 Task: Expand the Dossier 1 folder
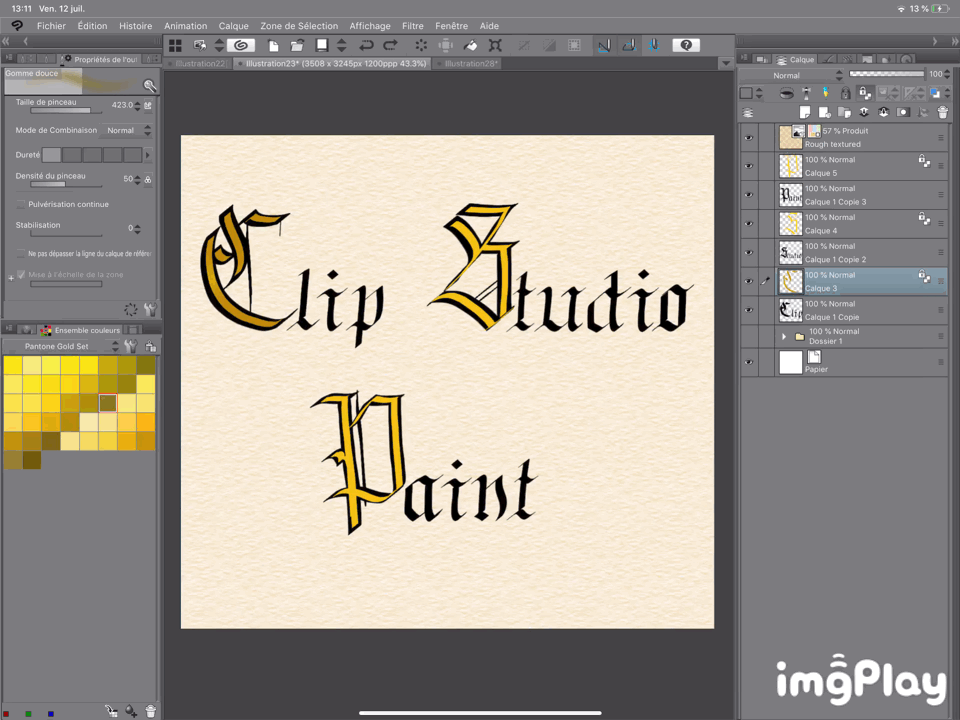pyautogui.click(x=784, y=337)
